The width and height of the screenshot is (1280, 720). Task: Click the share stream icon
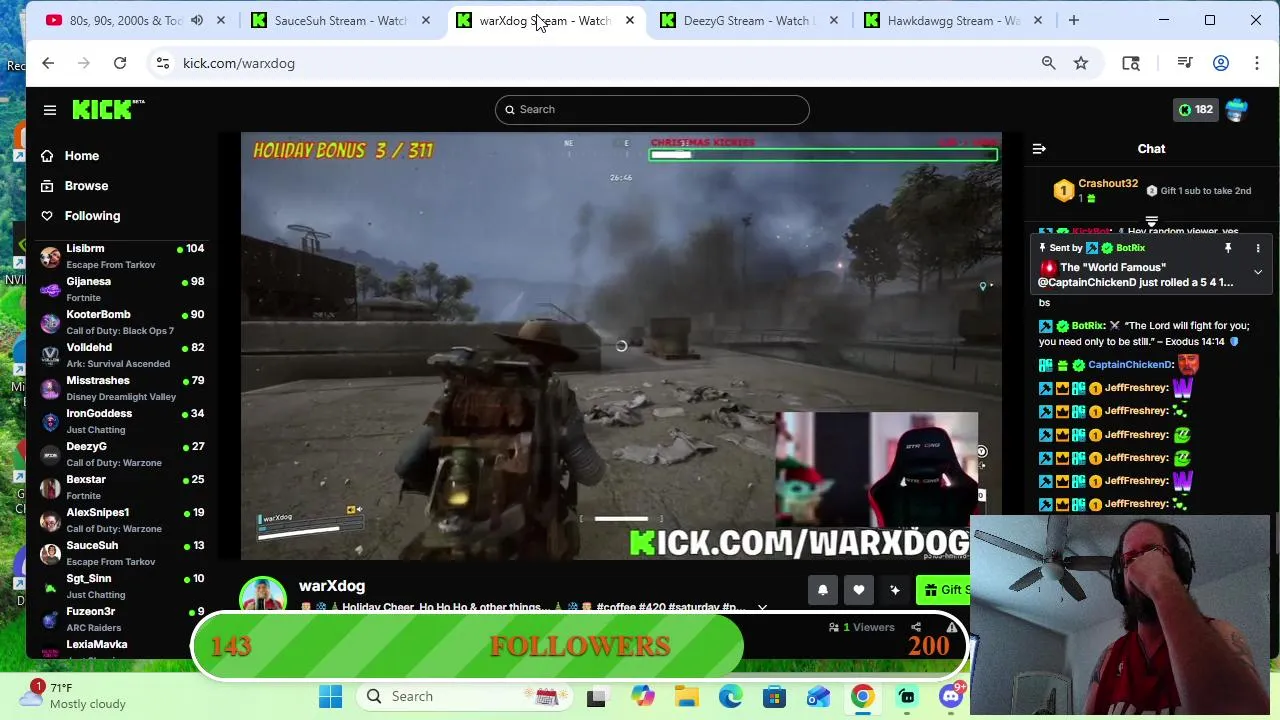(x=915, y=627)
